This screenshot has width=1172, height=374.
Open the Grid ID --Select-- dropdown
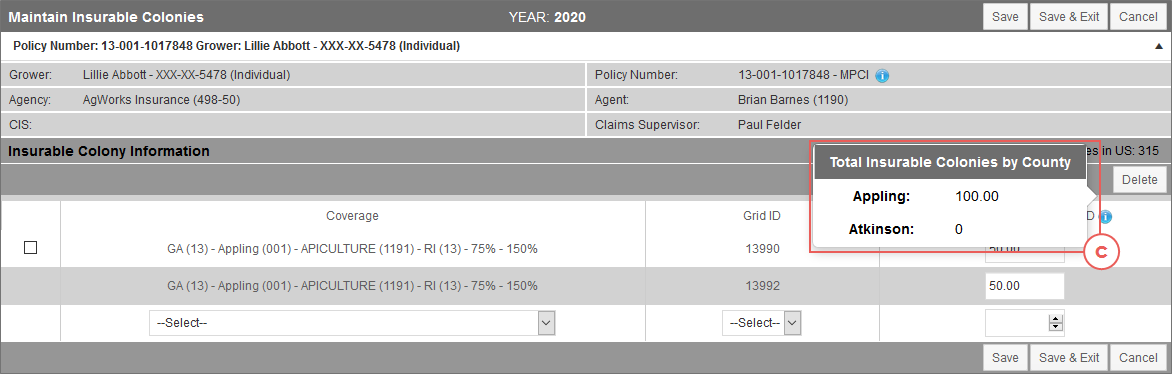[x=762, y=323]
